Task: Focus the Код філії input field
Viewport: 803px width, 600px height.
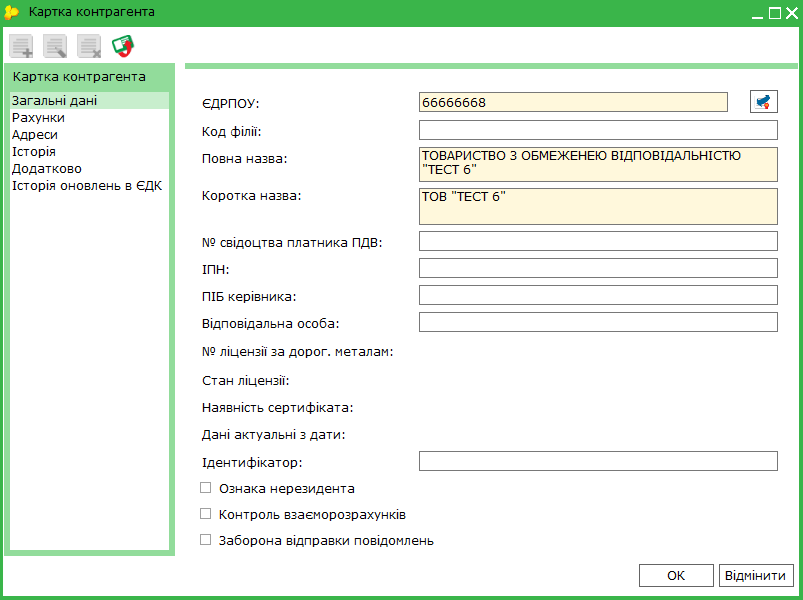Action: [598, 130]
